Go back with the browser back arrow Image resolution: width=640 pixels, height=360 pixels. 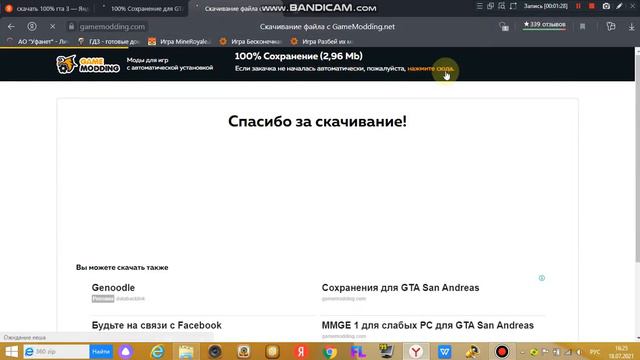11,27
